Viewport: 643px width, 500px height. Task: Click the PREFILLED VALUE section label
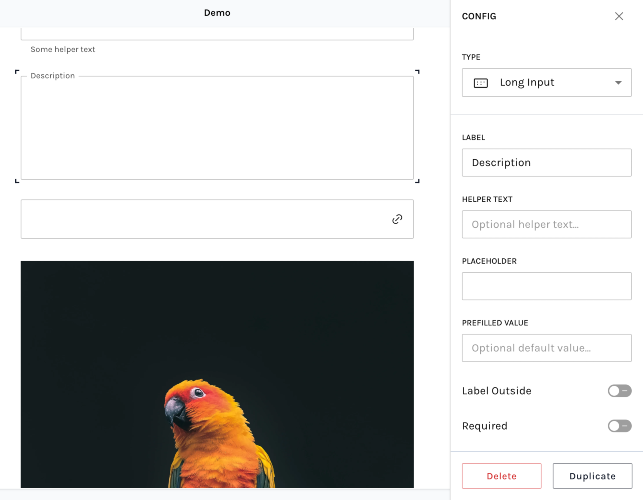click(495, 323)
